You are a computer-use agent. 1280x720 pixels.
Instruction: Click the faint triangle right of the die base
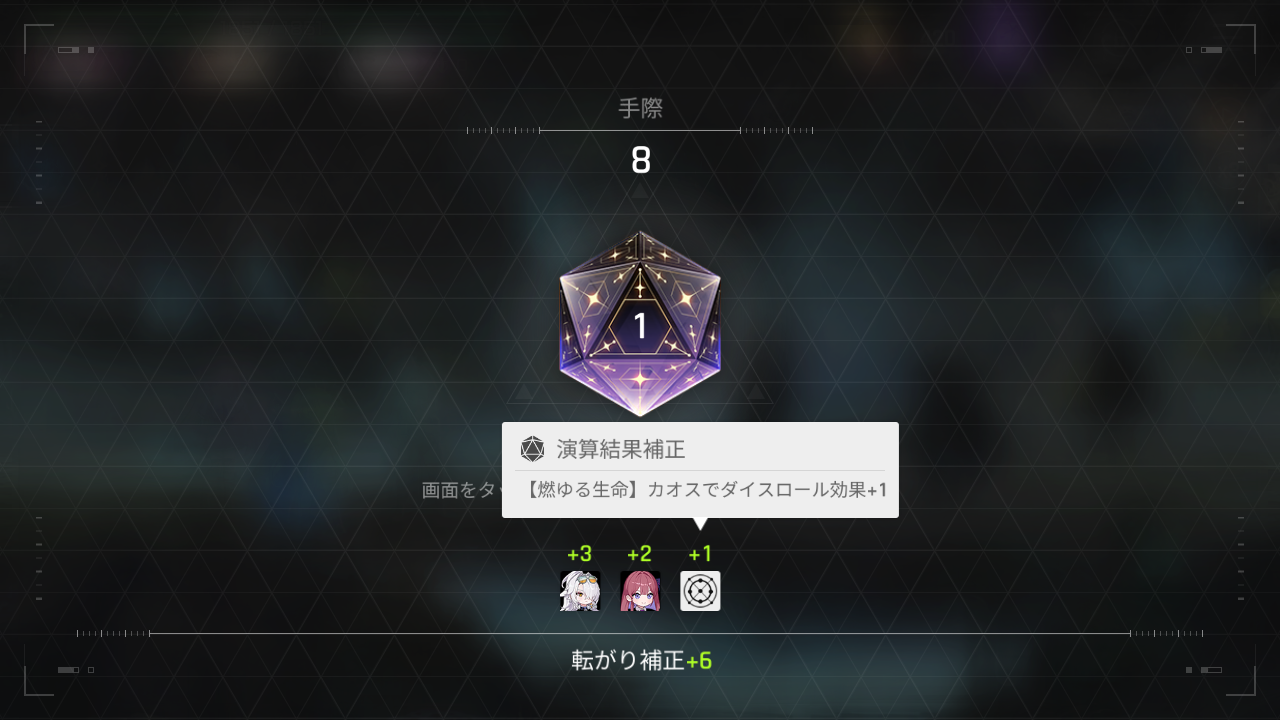pos(756,391)
